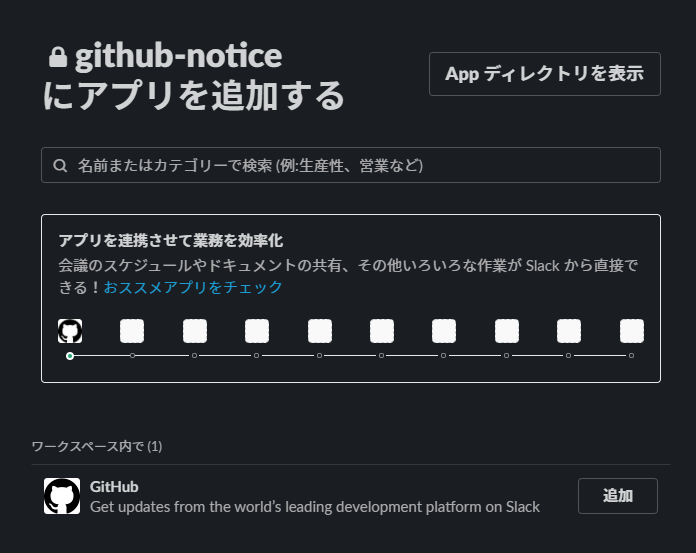Select the GitHub app name text
Image resolution: width=696 pixels, height=553 pixels.
tap(114, 487)
